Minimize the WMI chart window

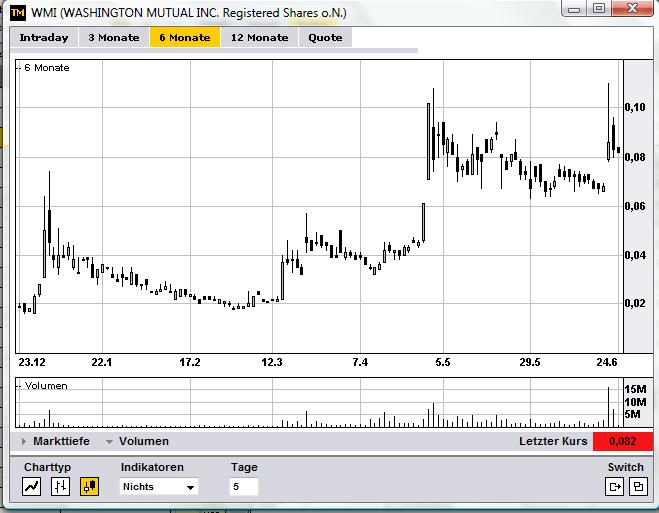tap(574, 8)
